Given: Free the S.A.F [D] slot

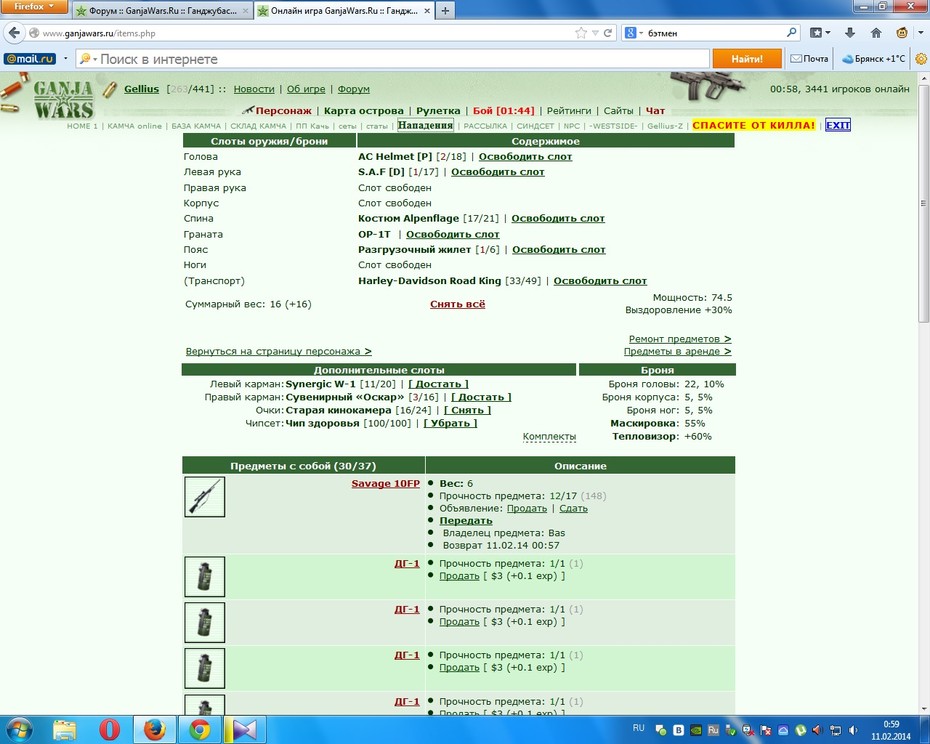Looking at the screenshot, I should [x=498, y=172].
